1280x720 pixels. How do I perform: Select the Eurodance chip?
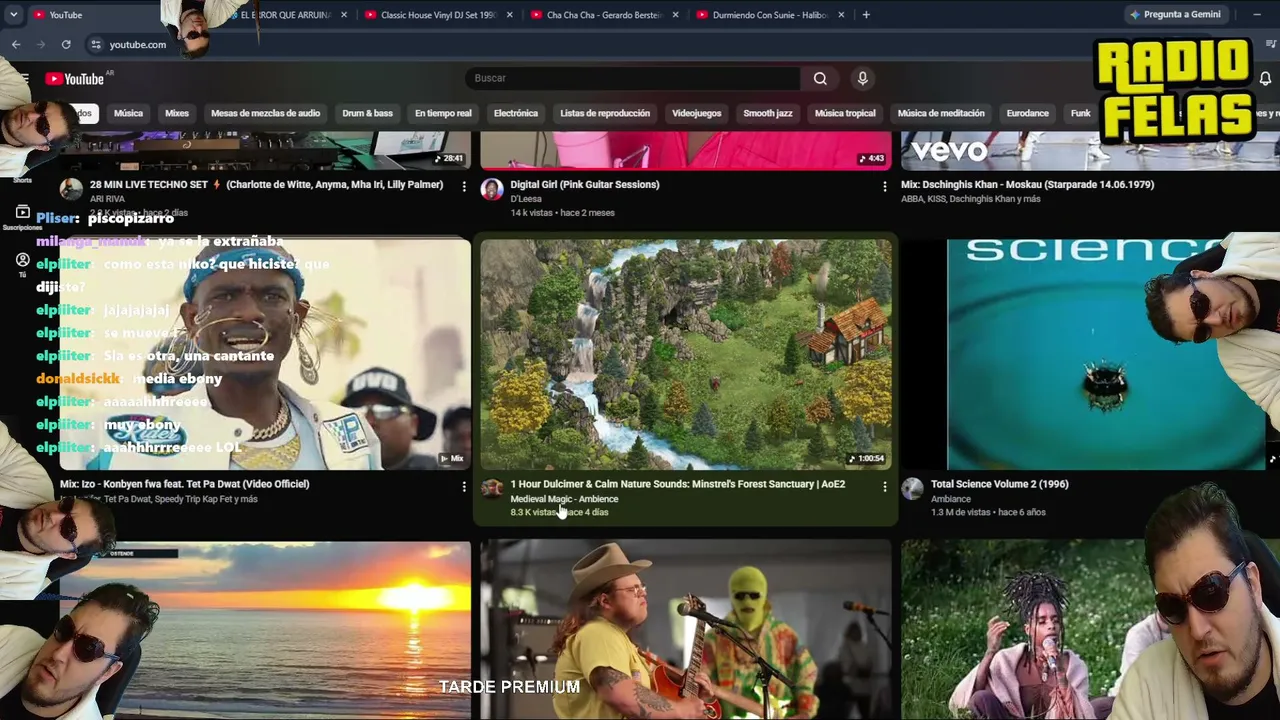[x=1027, y=113]
